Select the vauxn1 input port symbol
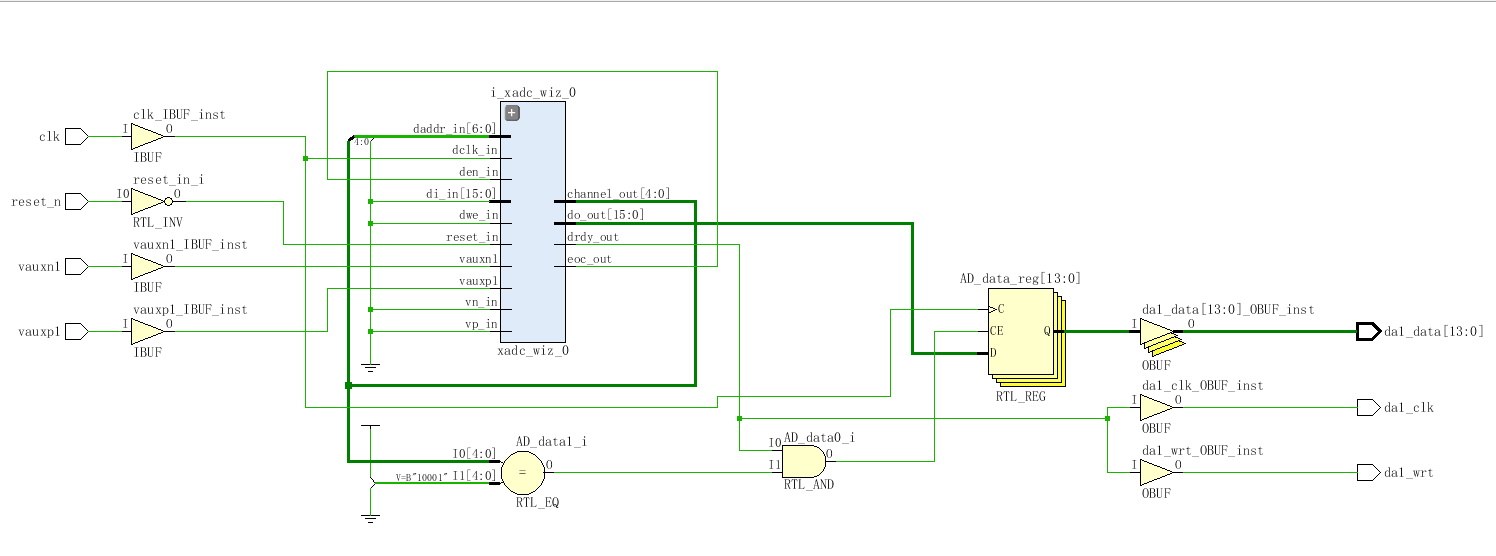This screenshot has height=556, width=1496. click(x=77, y=266)
